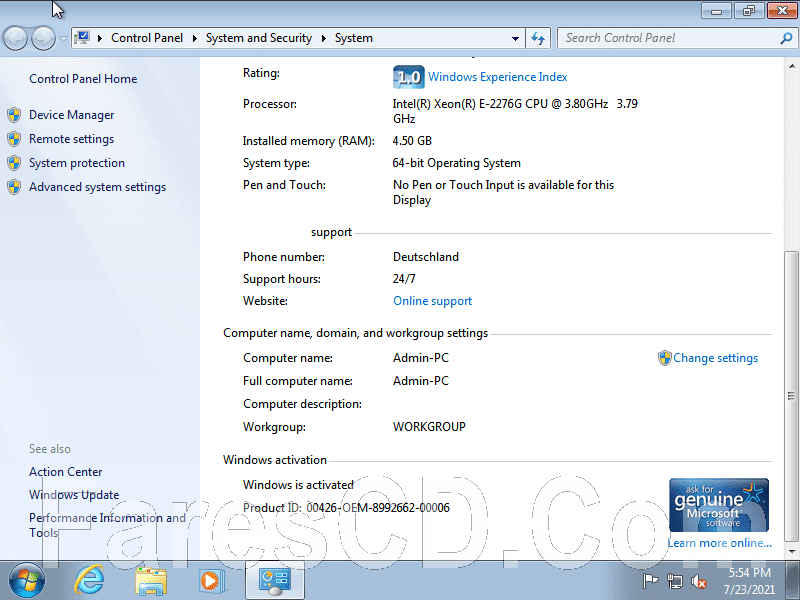Select the phone number value Deutschland
Viewport: 800px width, 600px height.
(x=426, y=257)
